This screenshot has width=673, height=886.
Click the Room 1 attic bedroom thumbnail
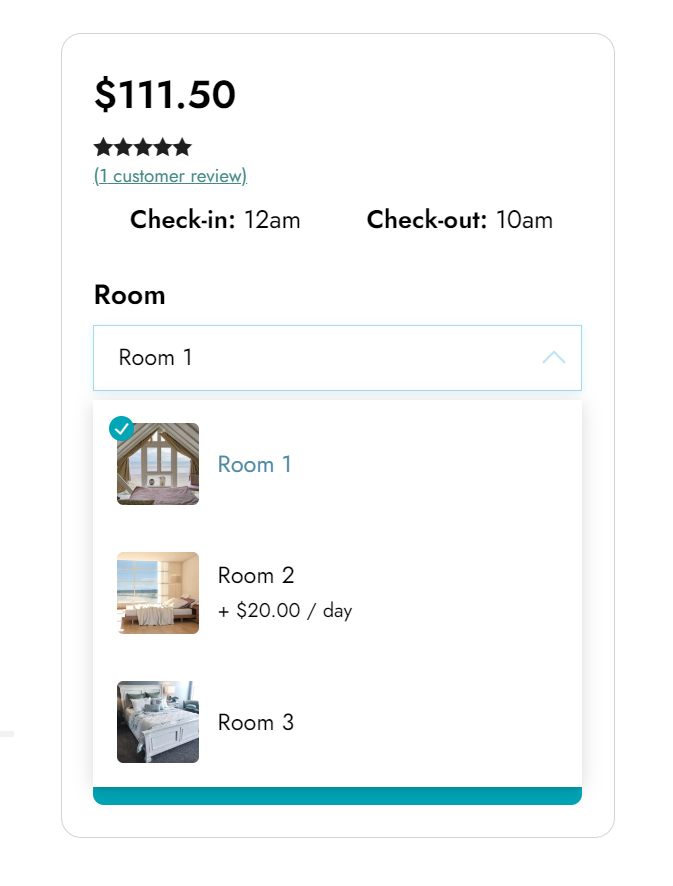158,464
